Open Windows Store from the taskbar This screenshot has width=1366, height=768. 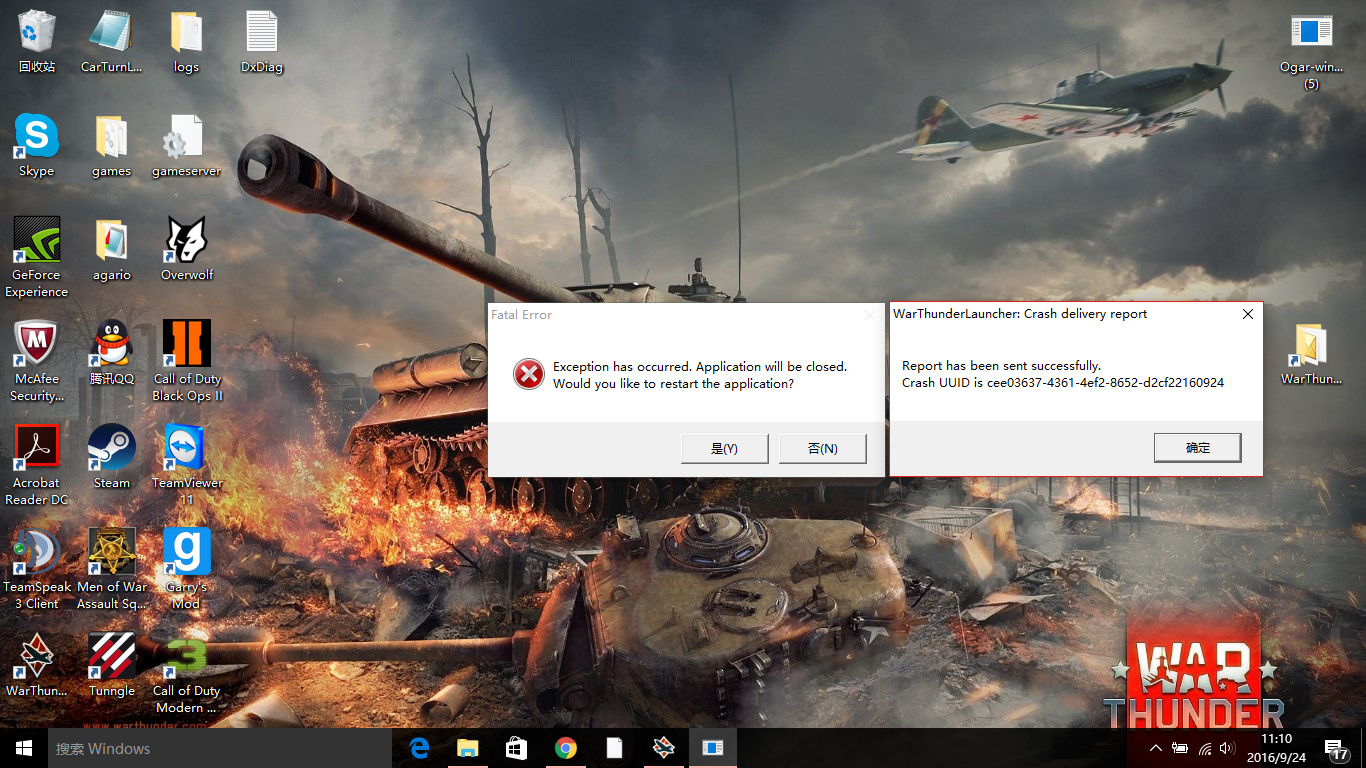[516, 748]
